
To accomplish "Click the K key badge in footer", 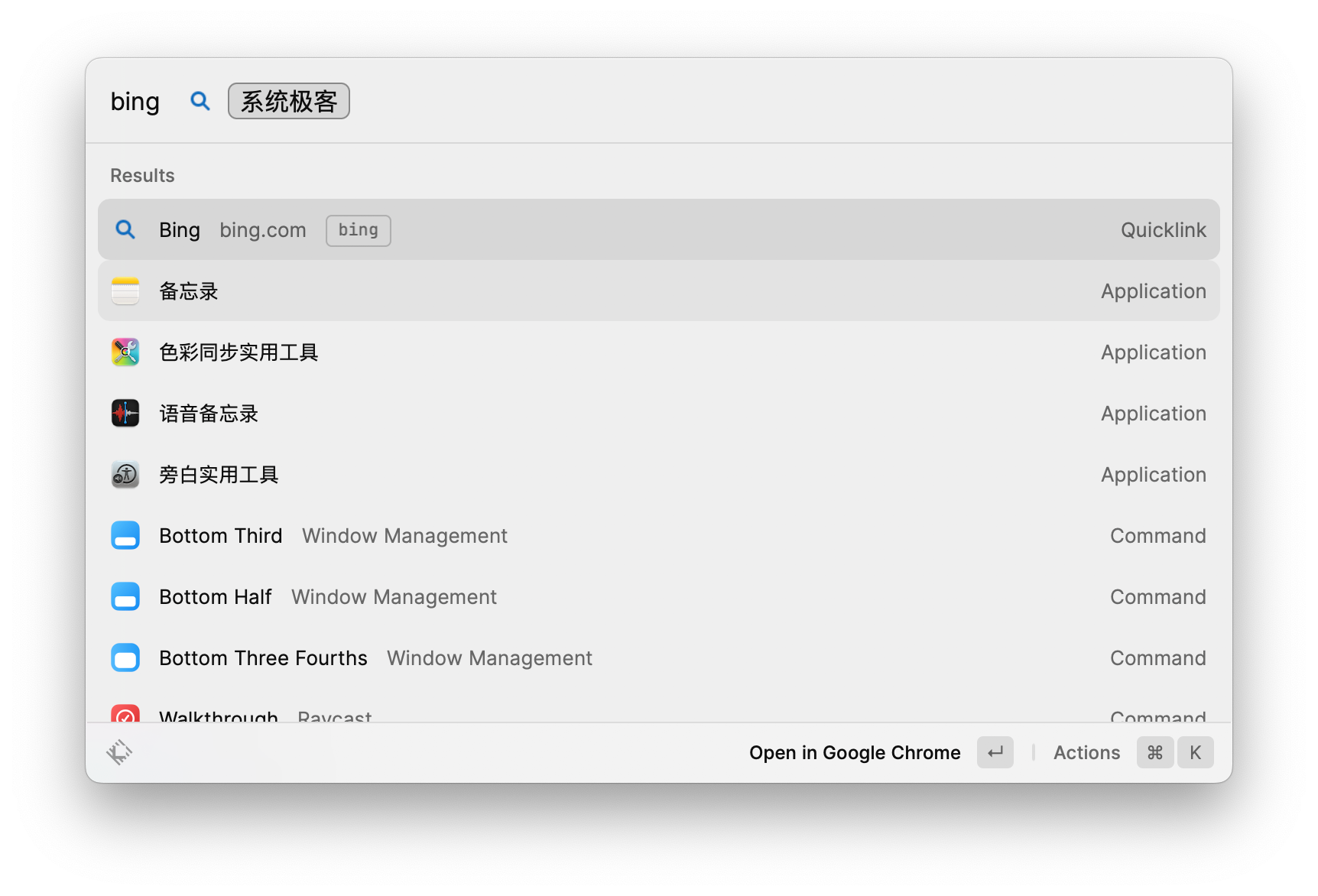I will coord(1196,752).
